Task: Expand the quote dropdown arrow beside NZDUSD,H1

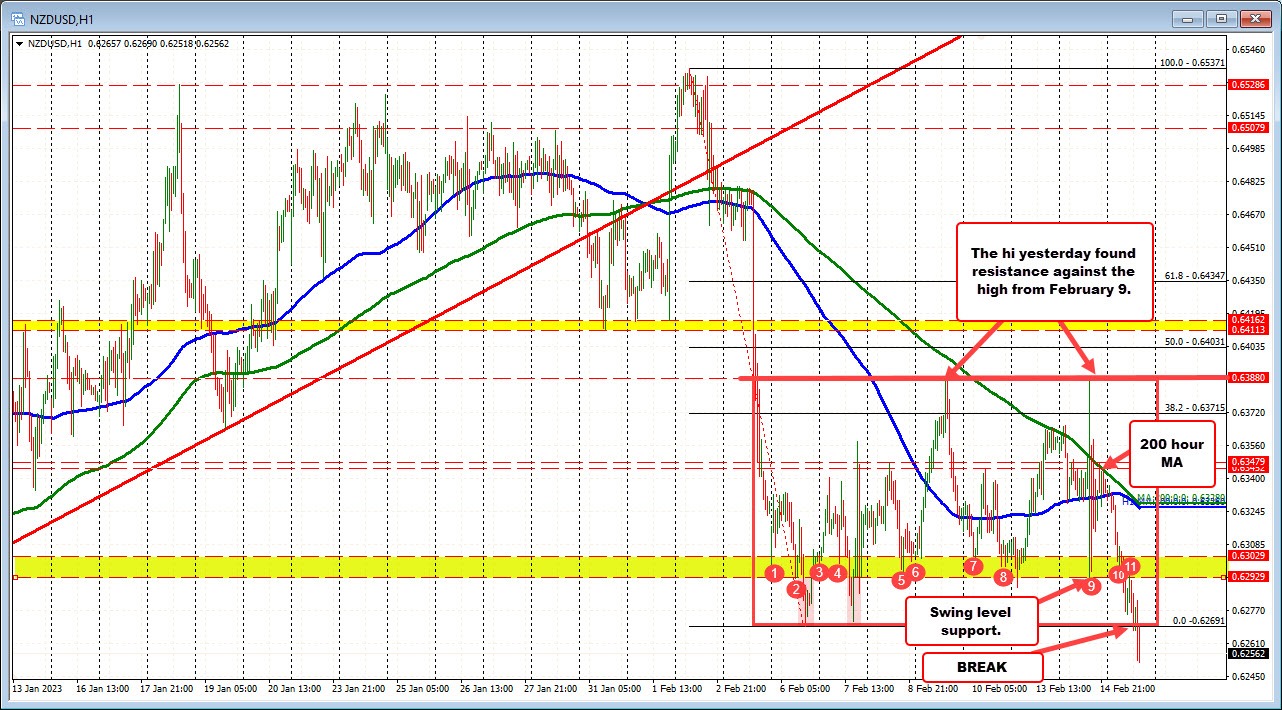Action: click(20, 43)
